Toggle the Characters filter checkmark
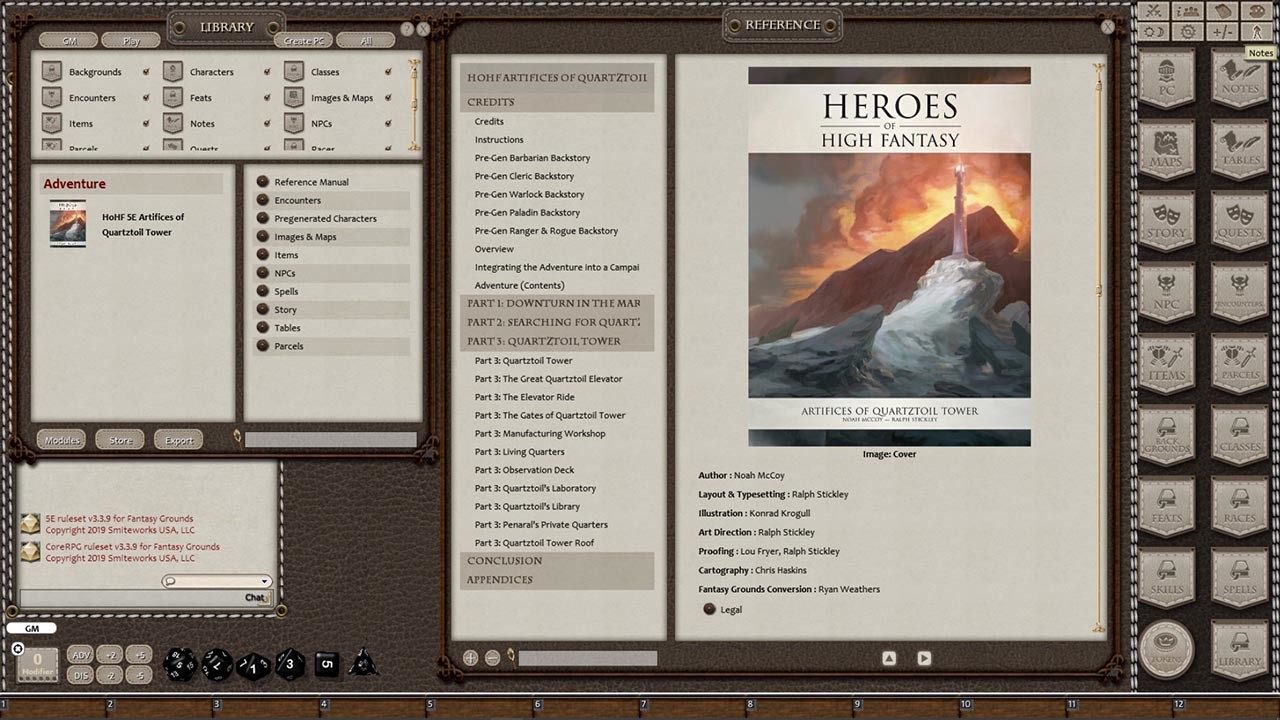1280x720 pixels. coord(266,71)
